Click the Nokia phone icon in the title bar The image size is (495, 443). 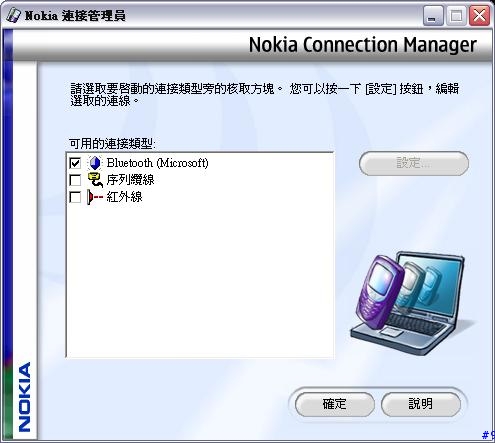pos(13,15)
